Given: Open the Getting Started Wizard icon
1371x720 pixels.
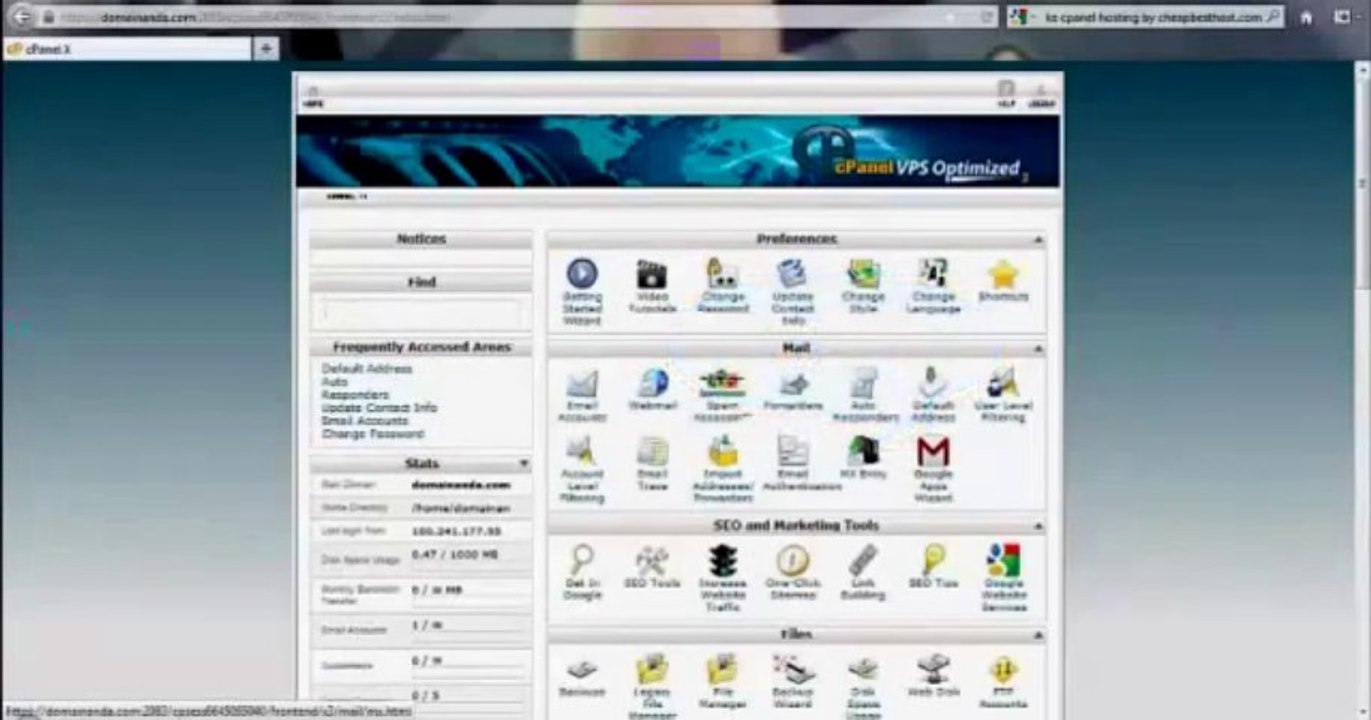Looking at the screenshot, I should click(x=582, y=274).
